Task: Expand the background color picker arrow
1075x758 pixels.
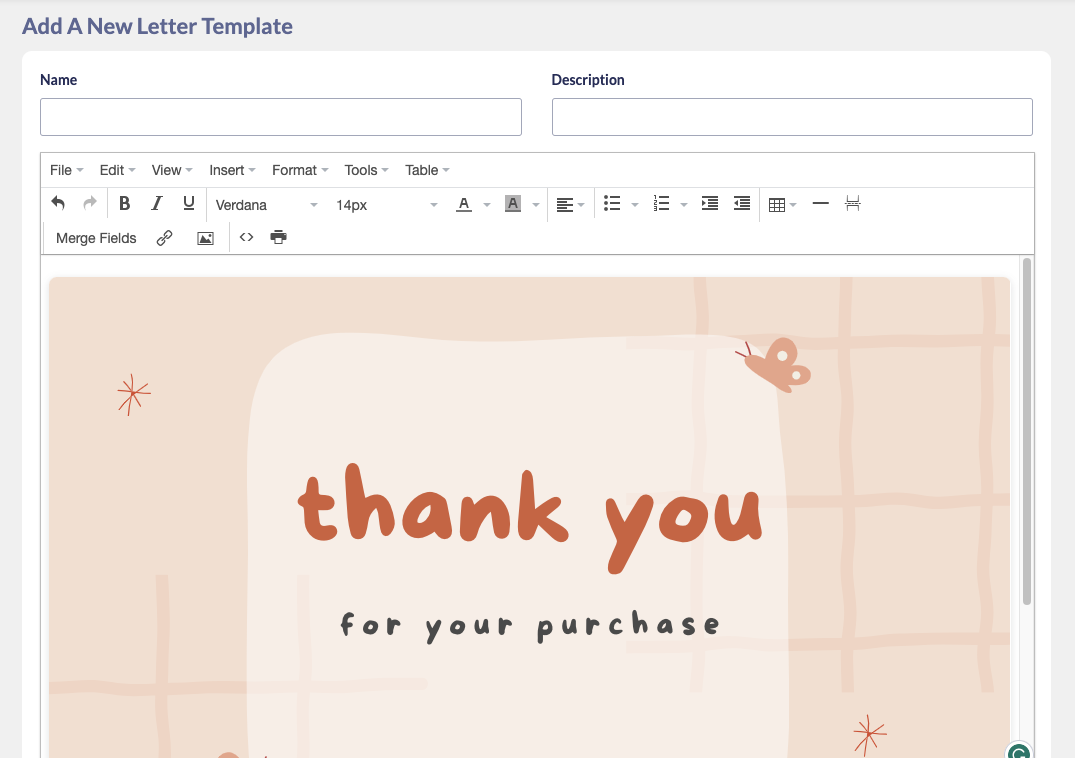Action: [x=535, y=205]
